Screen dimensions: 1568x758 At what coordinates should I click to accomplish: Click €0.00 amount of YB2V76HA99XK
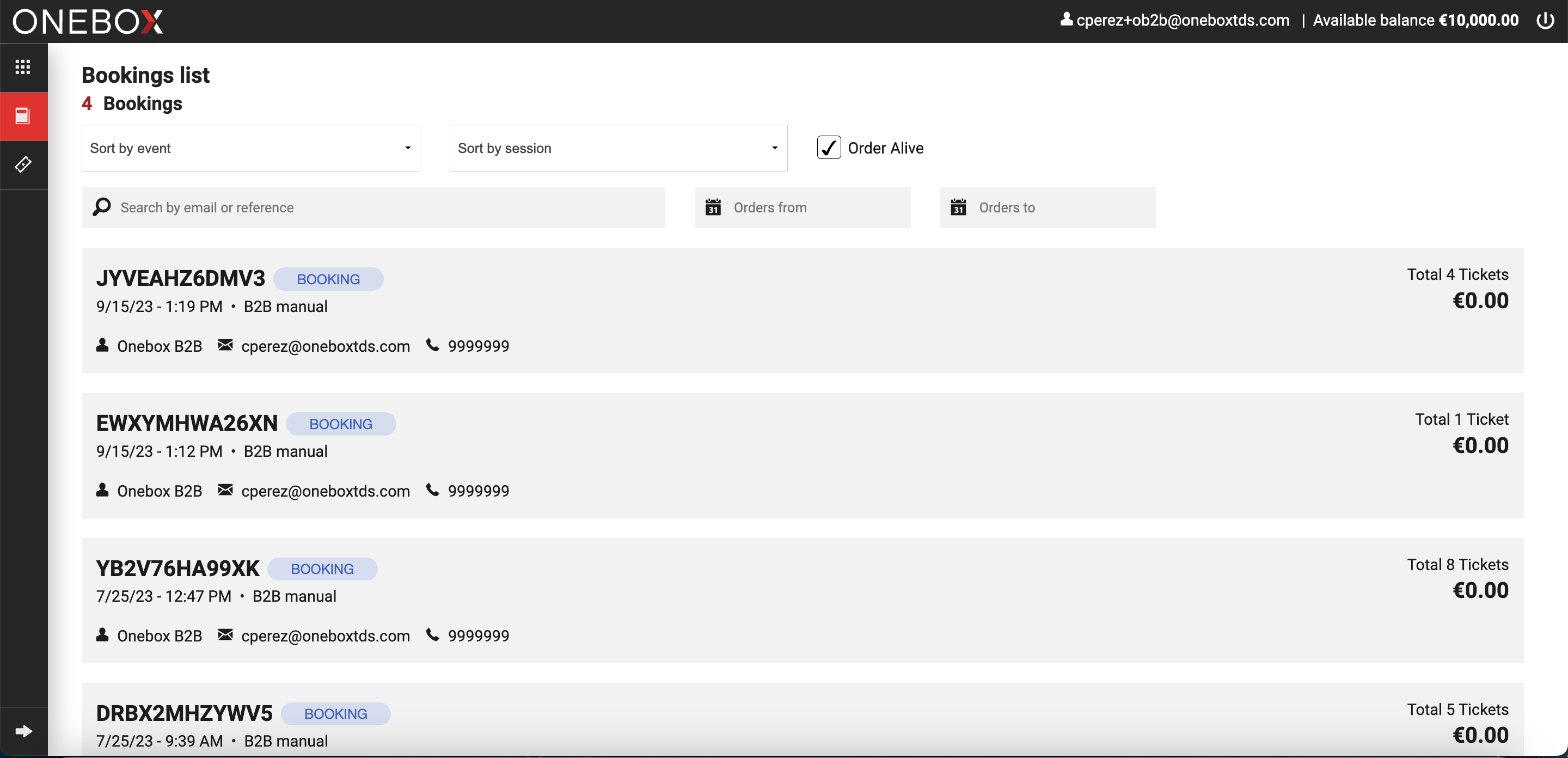(1480, 590)
